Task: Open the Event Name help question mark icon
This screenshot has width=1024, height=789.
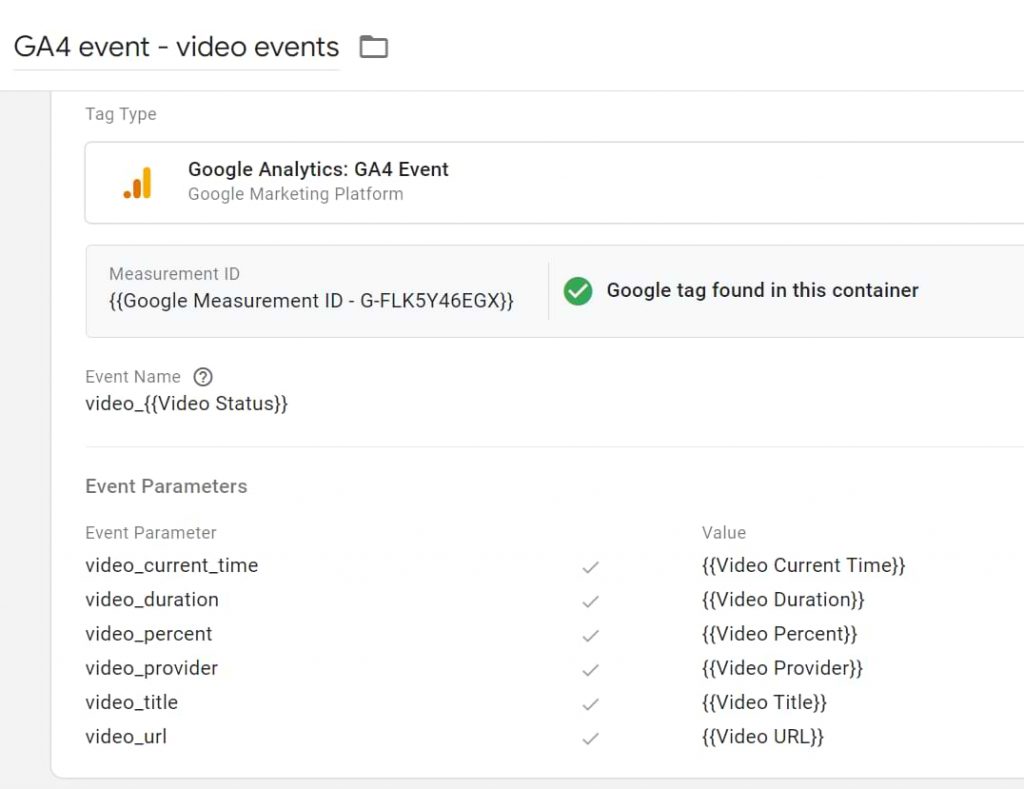Action: pos(203,377)
